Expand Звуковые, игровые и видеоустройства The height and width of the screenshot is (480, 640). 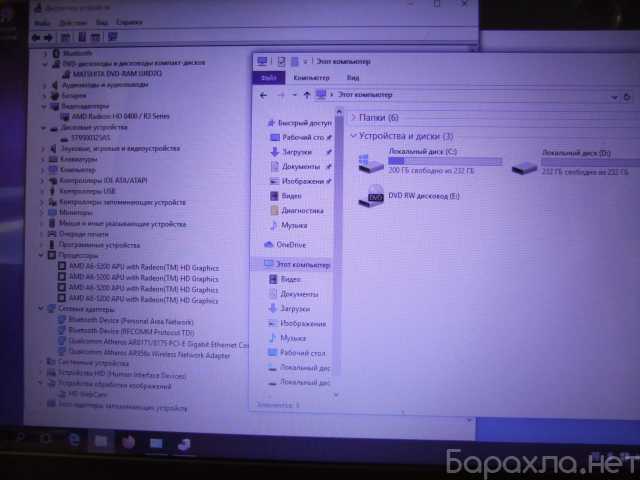click(x=43, y=149)
